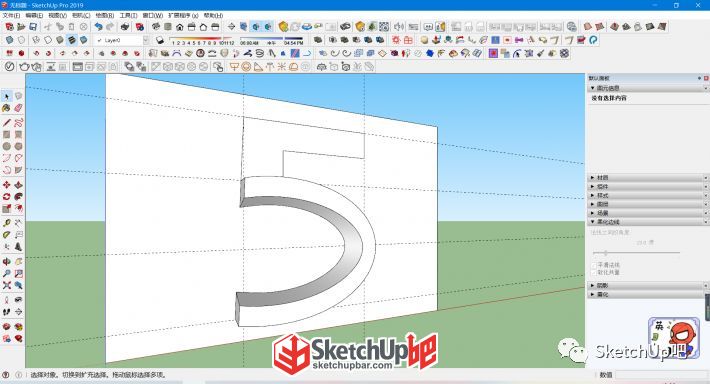Open the 编辑(E) Edit menu
Image resolution: width=710 pixels, height=384 pixels.
(34, 15)
